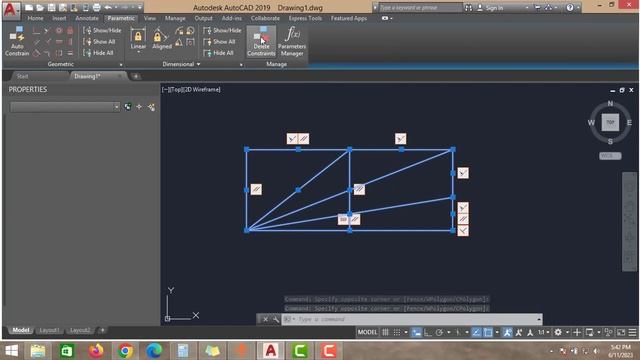Click Show/Hide in the Geometric panel
640x360 pixels.
102,30
